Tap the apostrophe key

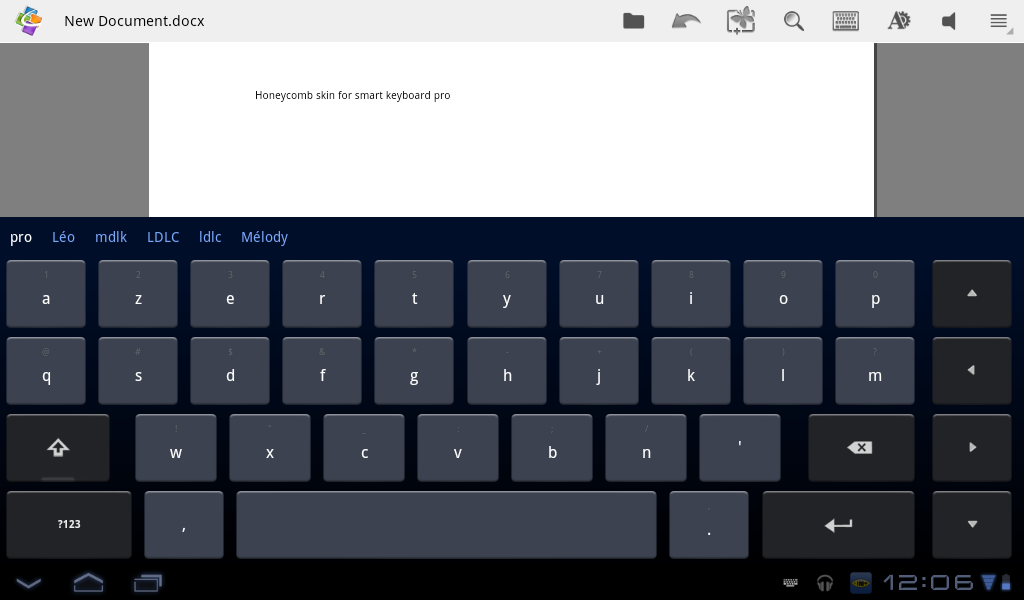click(x=739, y=448)
